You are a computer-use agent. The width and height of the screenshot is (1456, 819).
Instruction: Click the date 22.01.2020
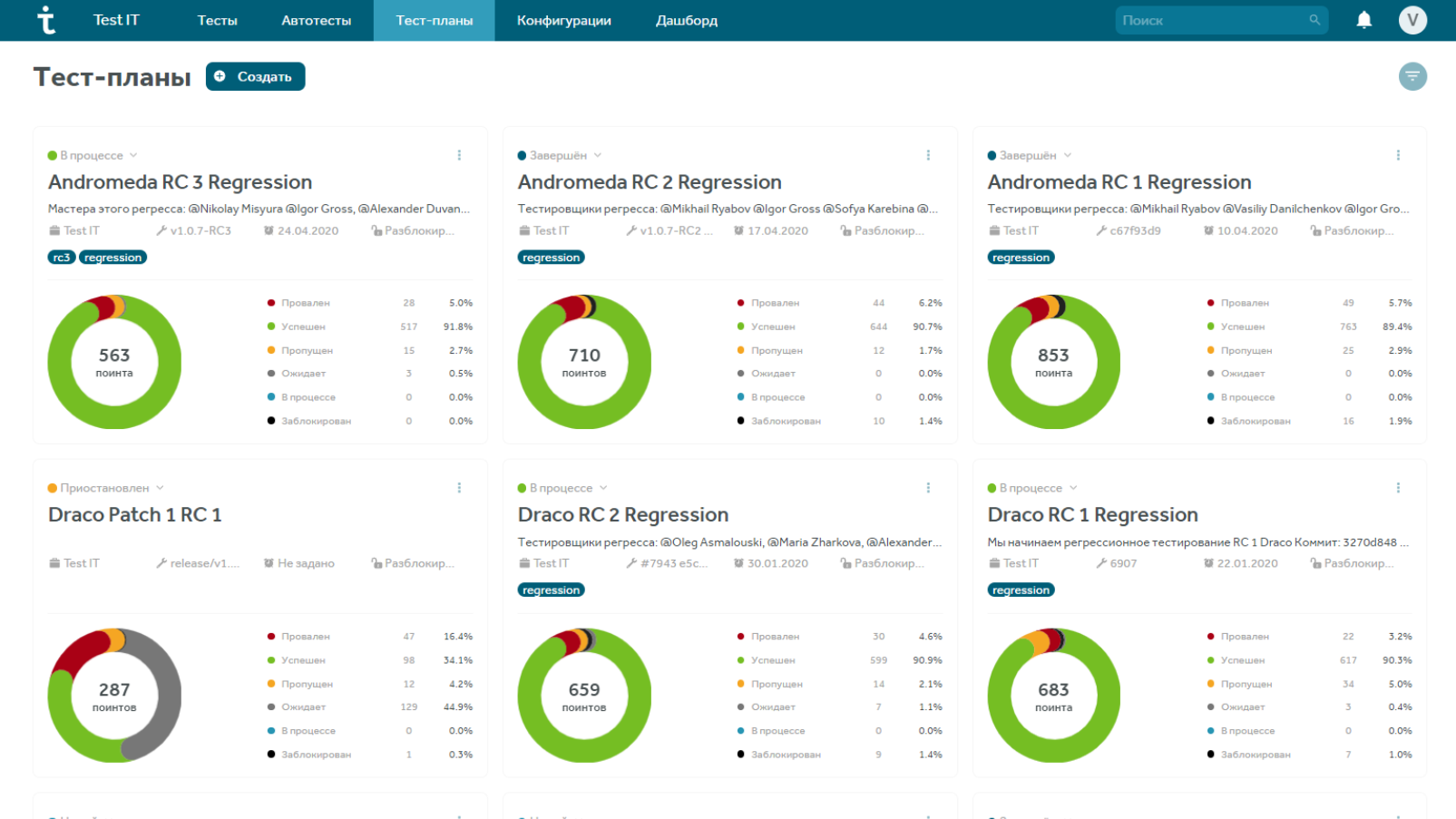1247,563
